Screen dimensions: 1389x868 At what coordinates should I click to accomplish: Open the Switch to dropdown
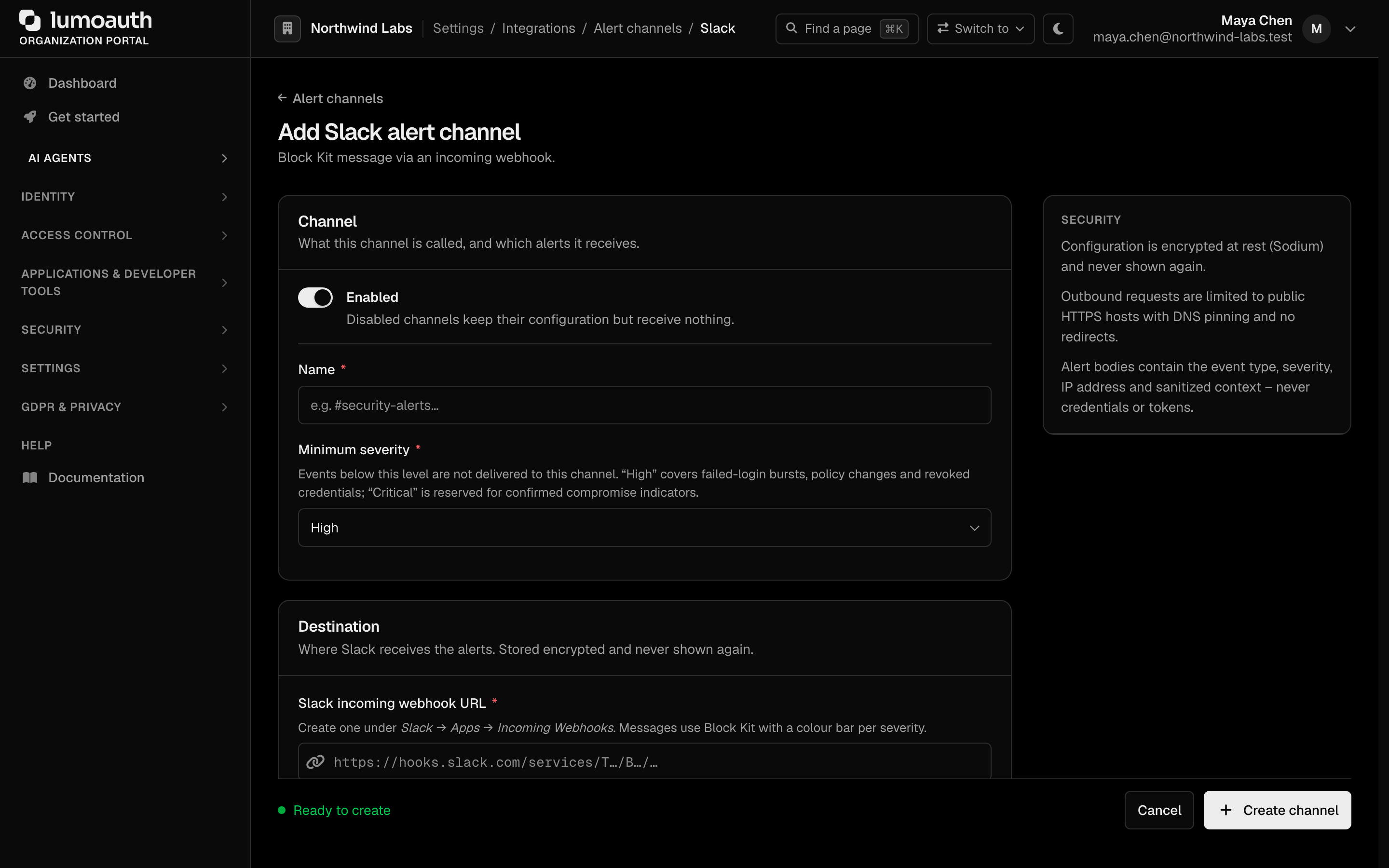pos(980,29)
